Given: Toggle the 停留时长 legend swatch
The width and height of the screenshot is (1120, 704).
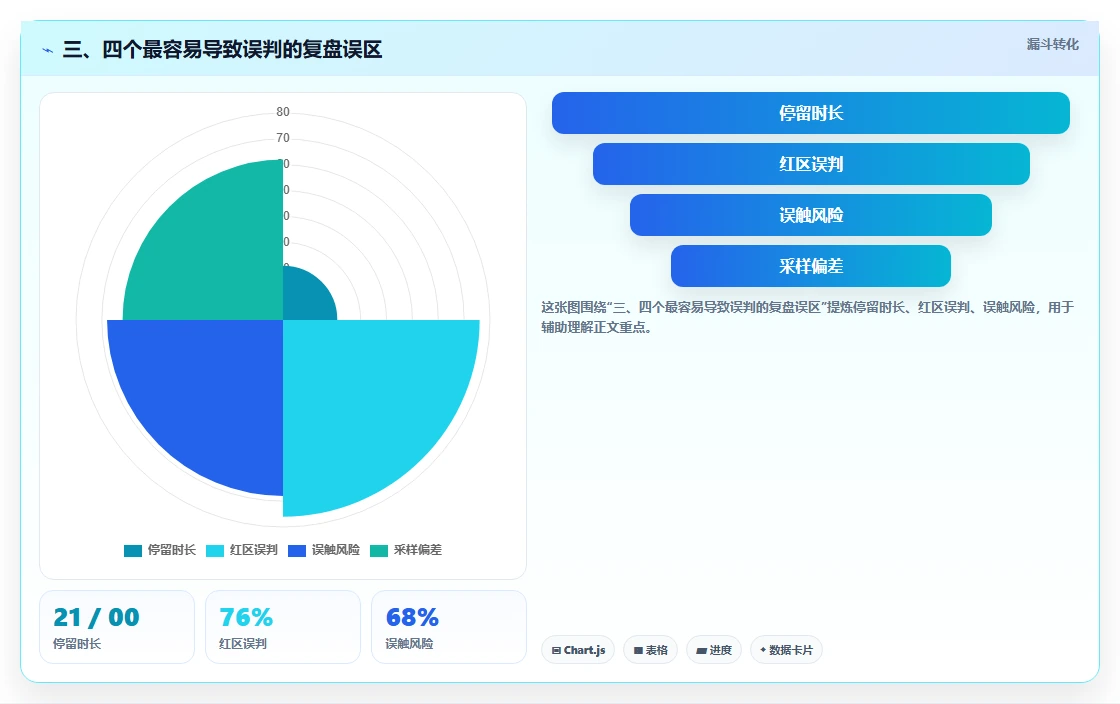Looking at the screenshot, I should (x=133, y=550).
